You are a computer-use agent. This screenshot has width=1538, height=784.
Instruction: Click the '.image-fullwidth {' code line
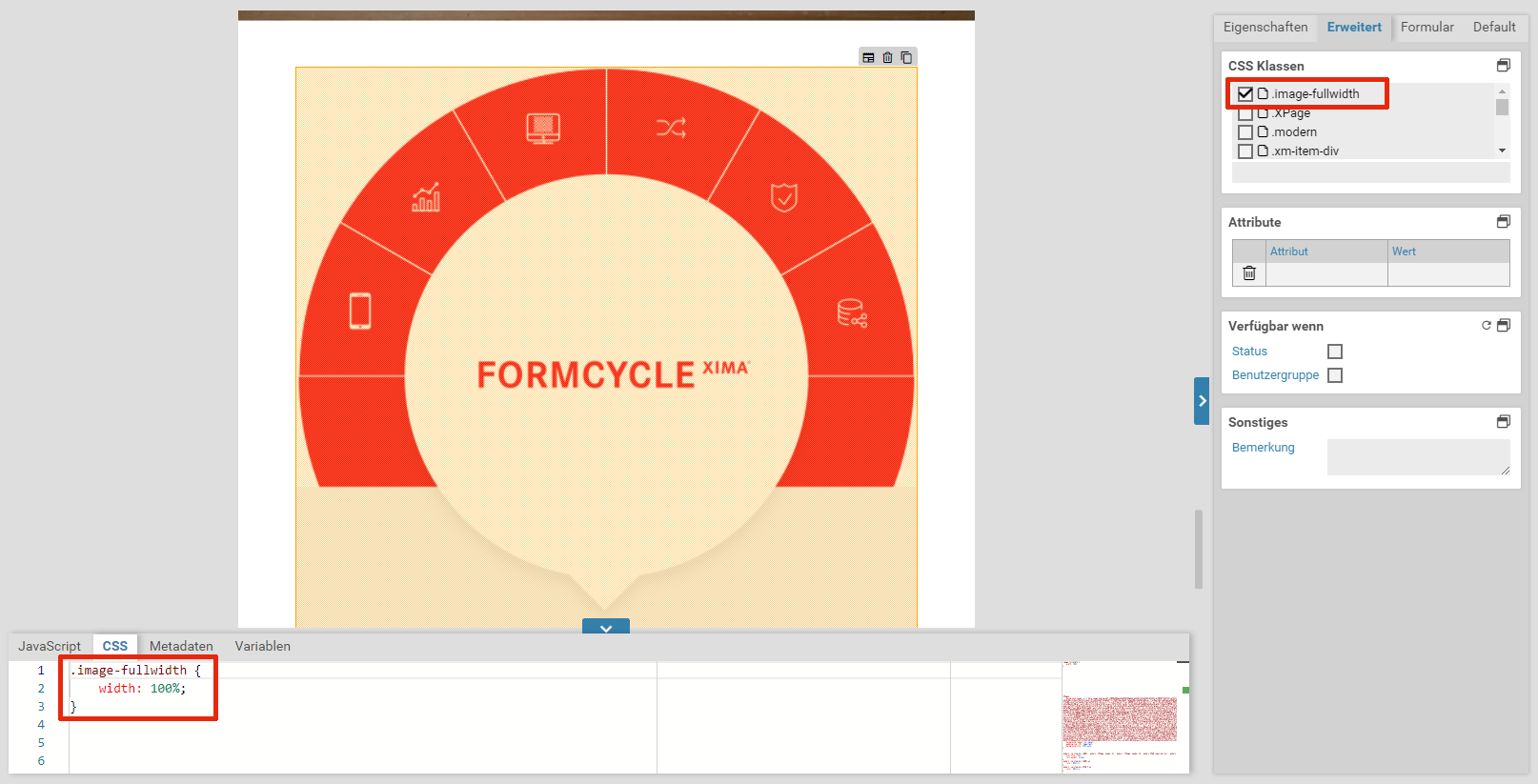135,671
